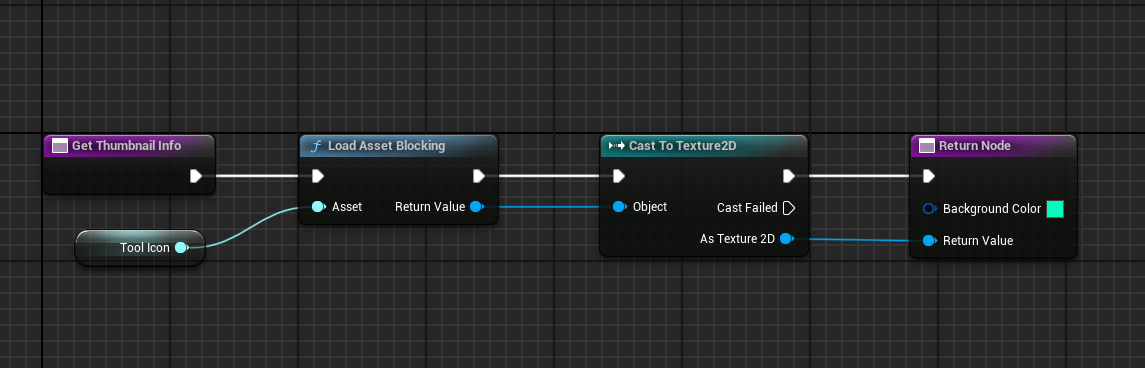The height and width of the screenshot is (368, 1145).
Task: Open the Background Color swatch picker
Action: coord(1054,209)
